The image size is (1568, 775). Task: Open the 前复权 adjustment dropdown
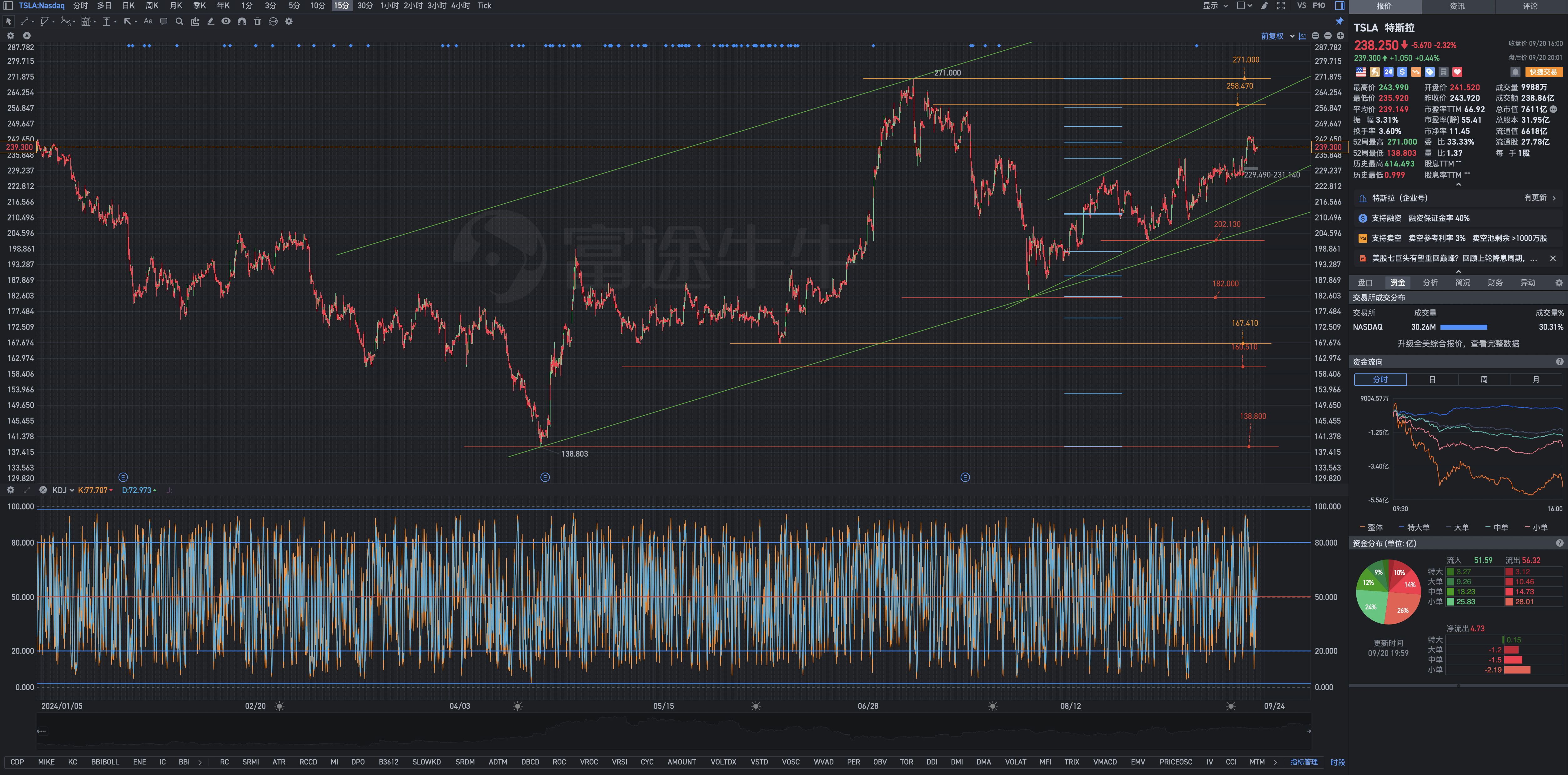click(1277, 36)
